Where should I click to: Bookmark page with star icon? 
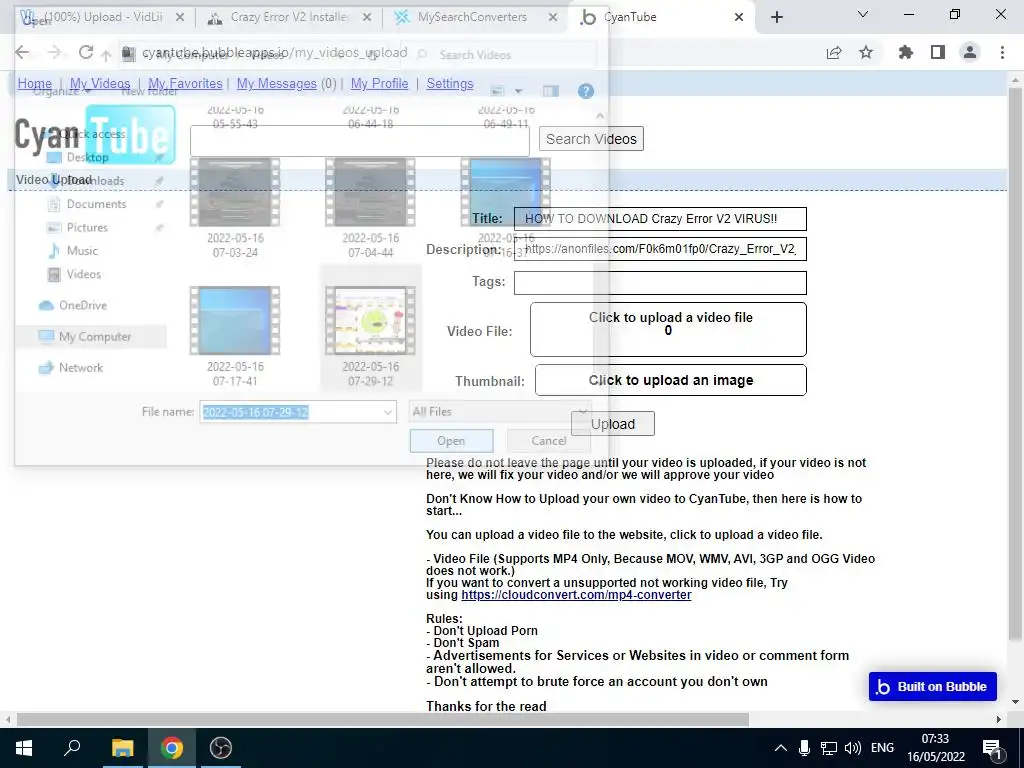pos(866,52)
